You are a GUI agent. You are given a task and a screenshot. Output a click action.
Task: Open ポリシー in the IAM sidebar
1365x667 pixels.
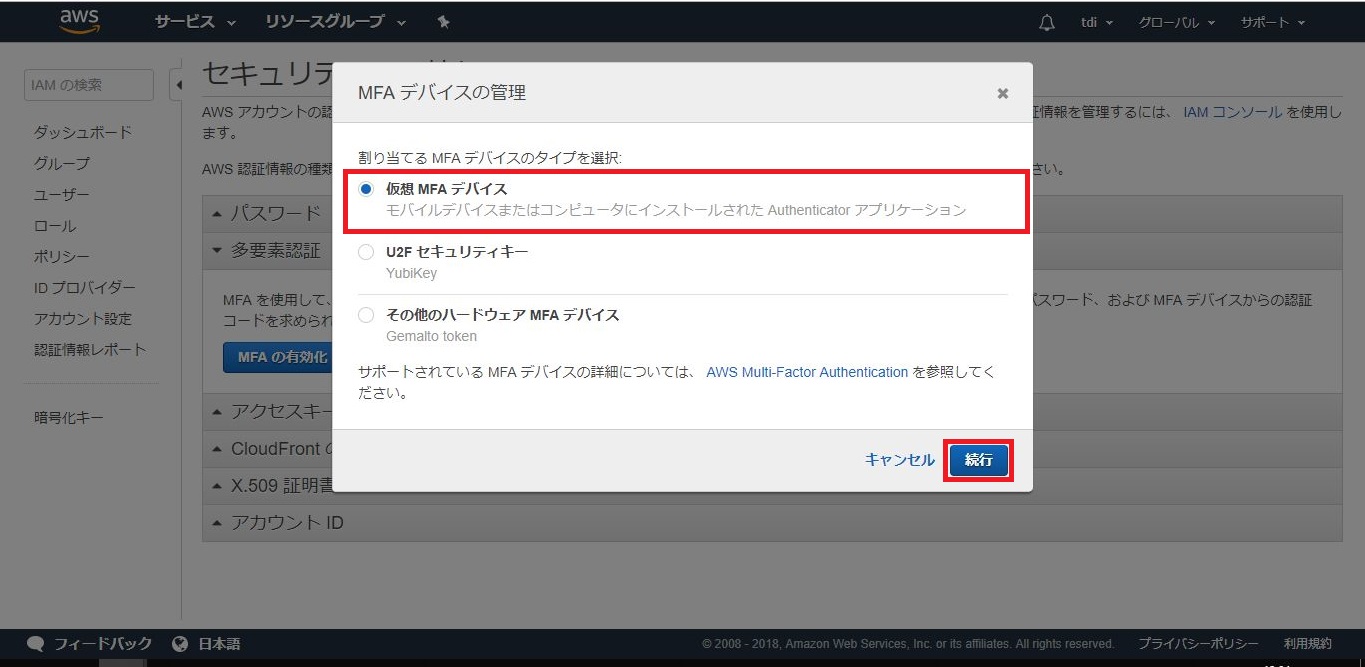click(x=62, y=257)
